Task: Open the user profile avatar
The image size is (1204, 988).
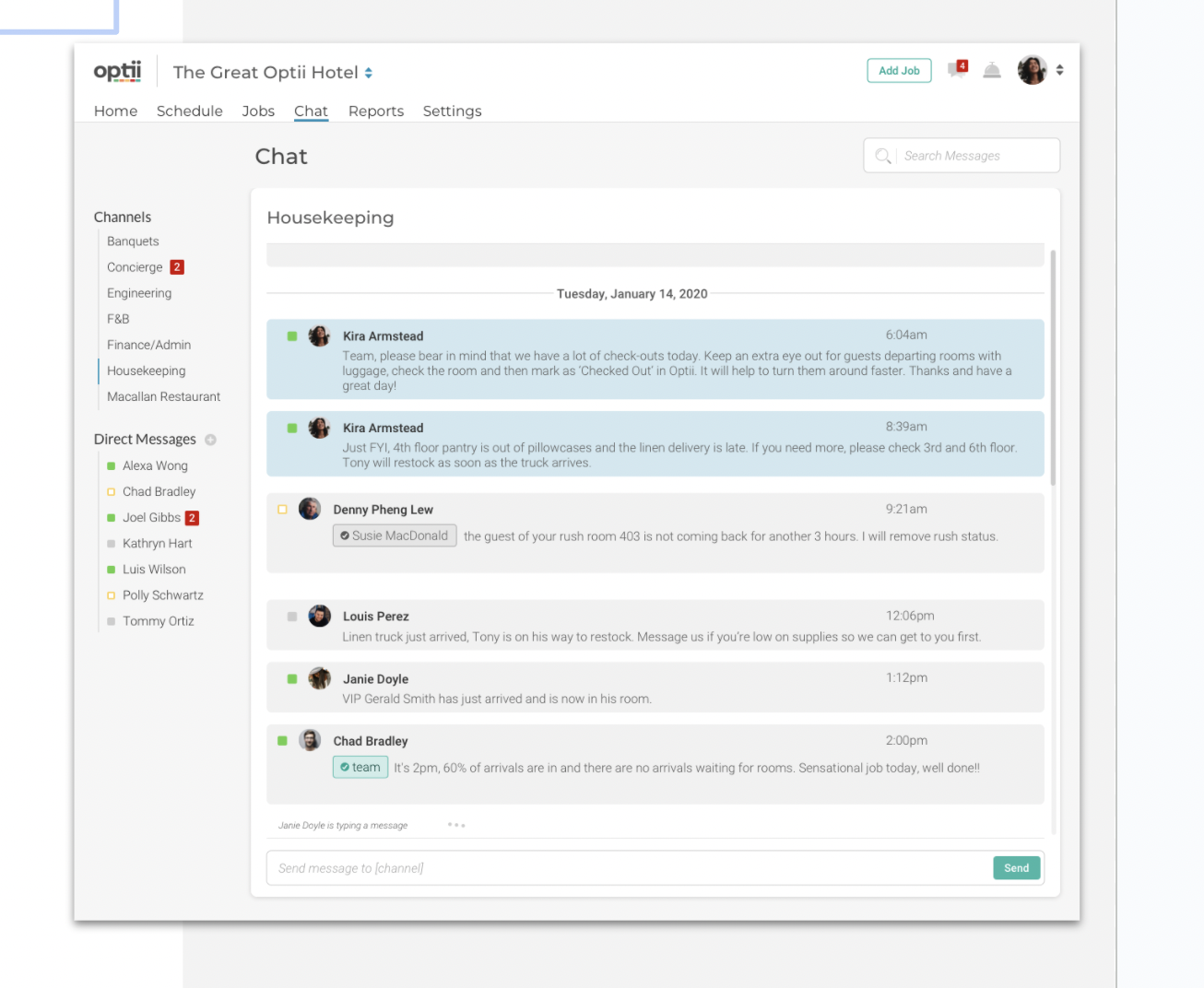Action: [1033, 70]
